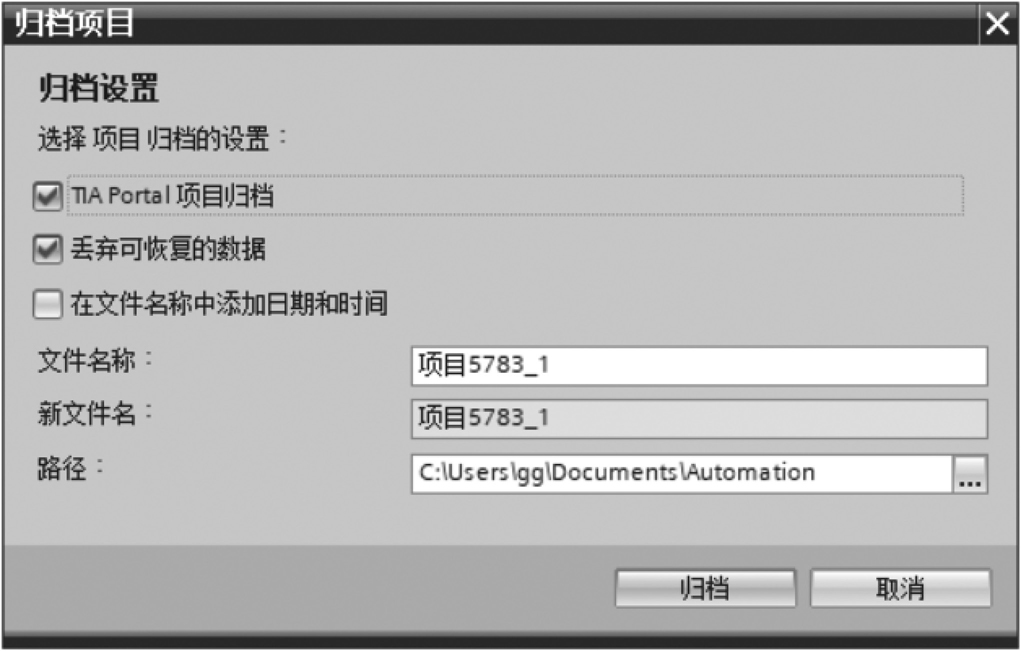
Task: Click into the 文件名称 input field
Action: pyautogui.click(x=699, y=366)
